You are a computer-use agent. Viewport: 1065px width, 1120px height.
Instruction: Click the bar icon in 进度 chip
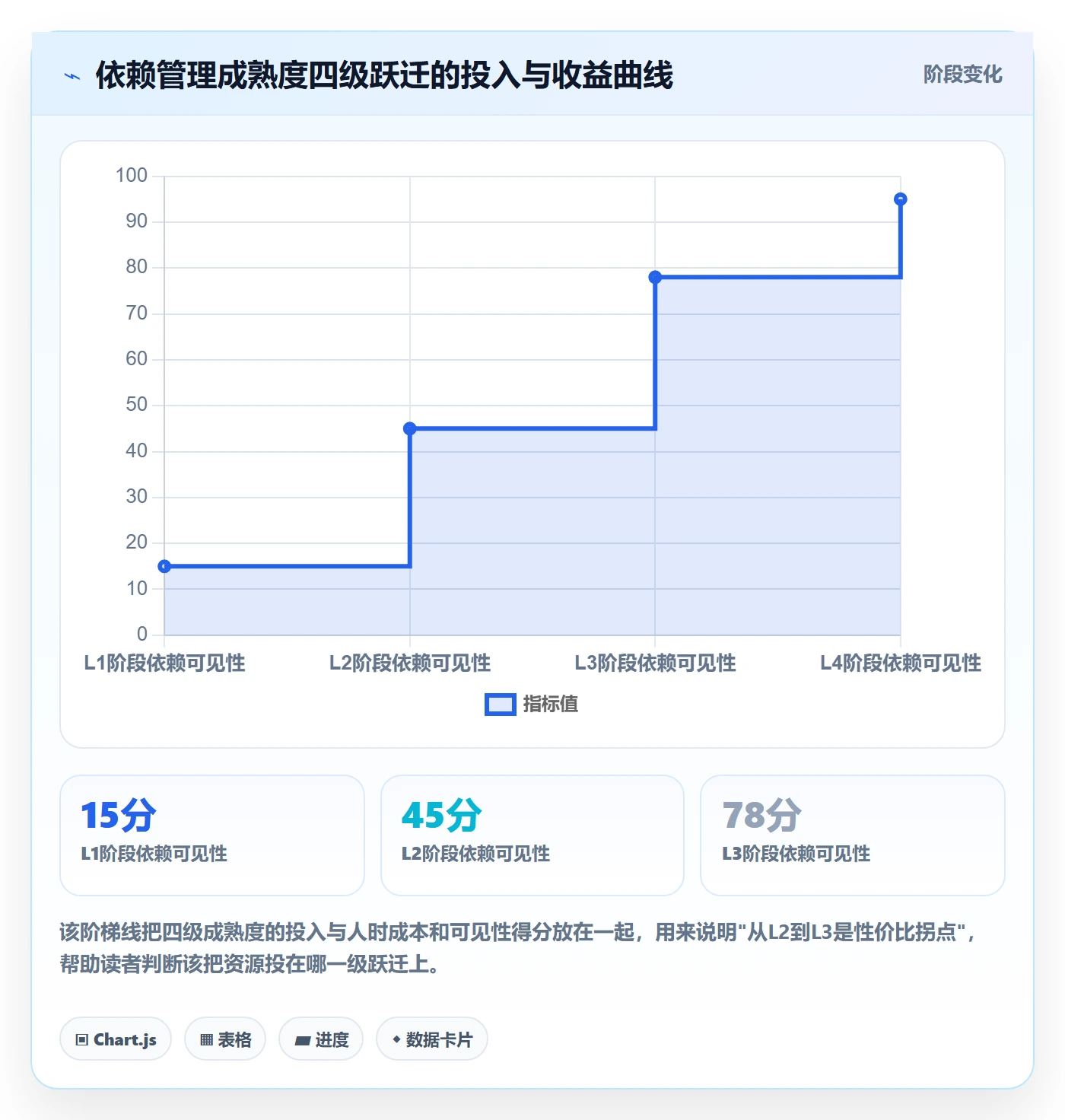tap(302, 1041)
